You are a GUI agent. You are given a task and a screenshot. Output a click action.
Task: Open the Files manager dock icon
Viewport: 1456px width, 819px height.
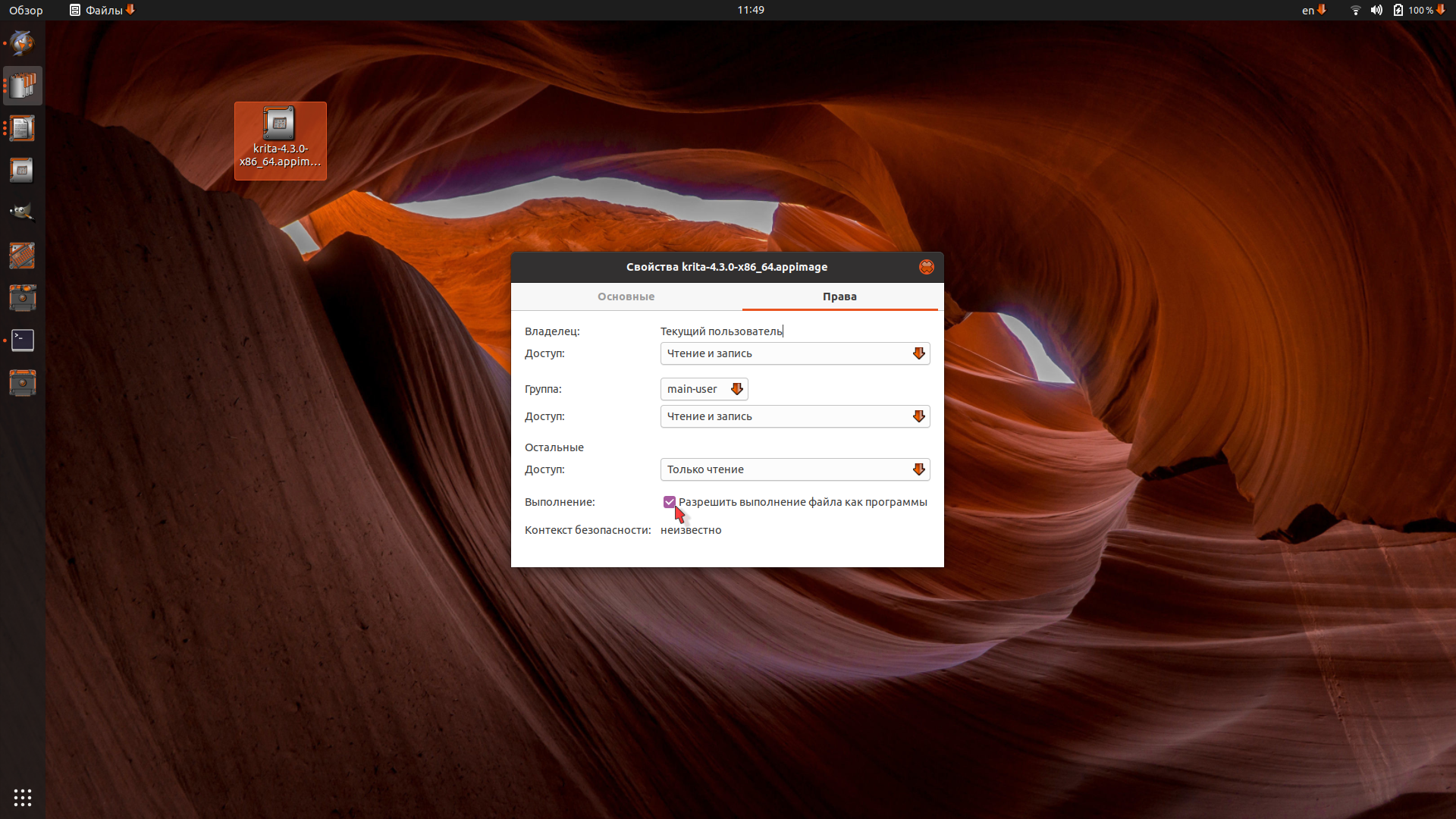22,86
